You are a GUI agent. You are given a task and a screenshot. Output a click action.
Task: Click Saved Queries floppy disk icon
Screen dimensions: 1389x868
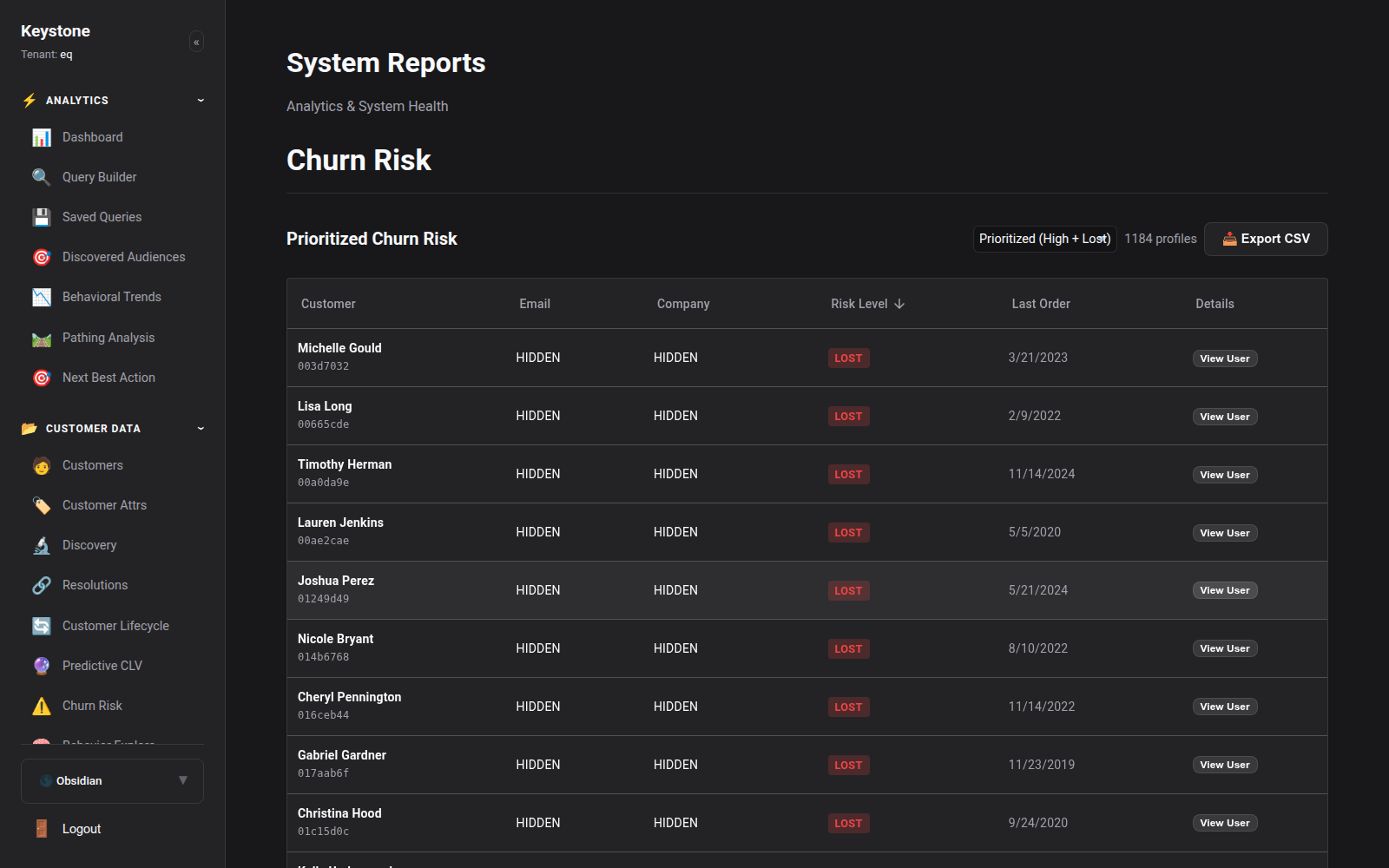tap(42, 217)
